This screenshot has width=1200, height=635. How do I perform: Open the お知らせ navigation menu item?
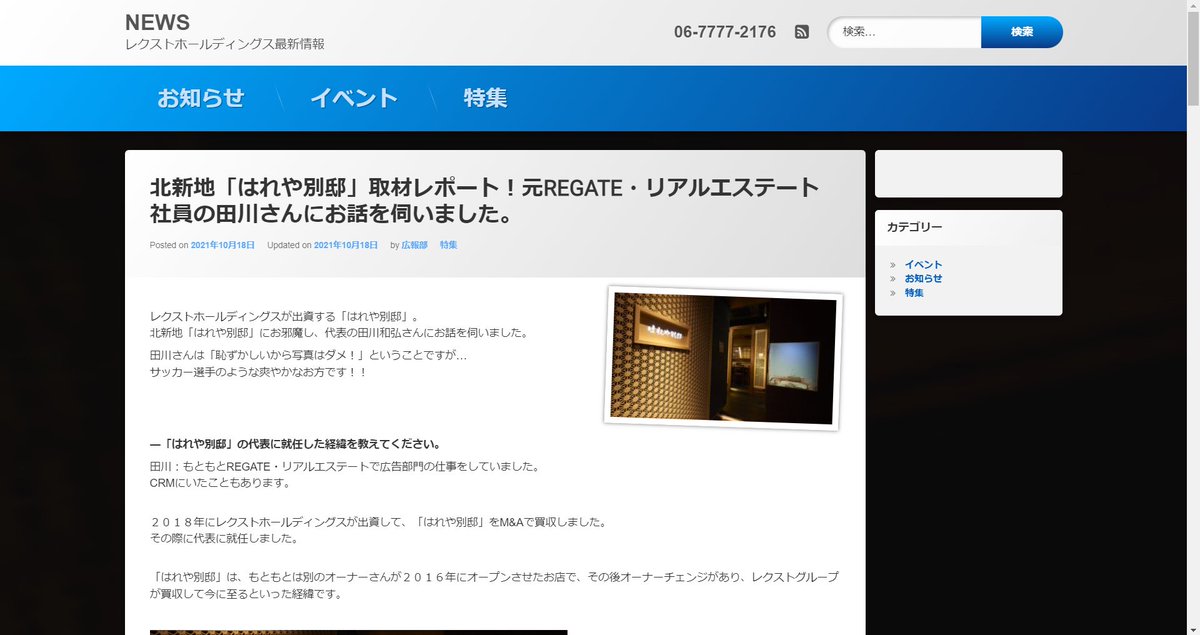click(201, 98)
